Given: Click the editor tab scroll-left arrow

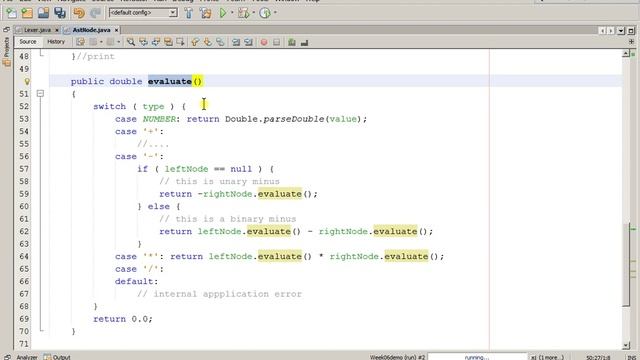Looking at the screenshot, I should click(x=602, y=31).
